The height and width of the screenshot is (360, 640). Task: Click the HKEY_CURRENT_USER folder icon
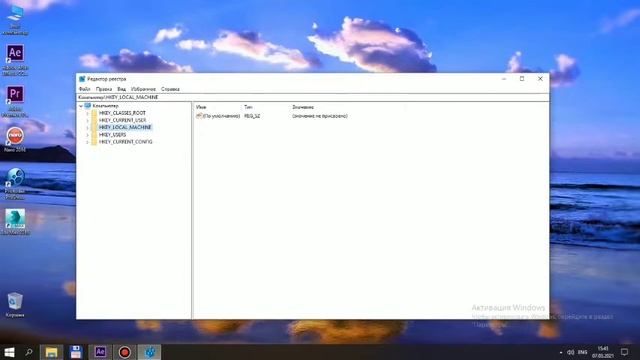(x=94, y=120)
